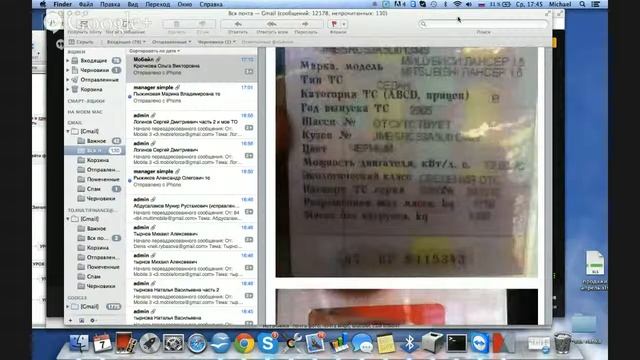
Task: Click the junk mail toolbar icon
Action: [203, 24]
